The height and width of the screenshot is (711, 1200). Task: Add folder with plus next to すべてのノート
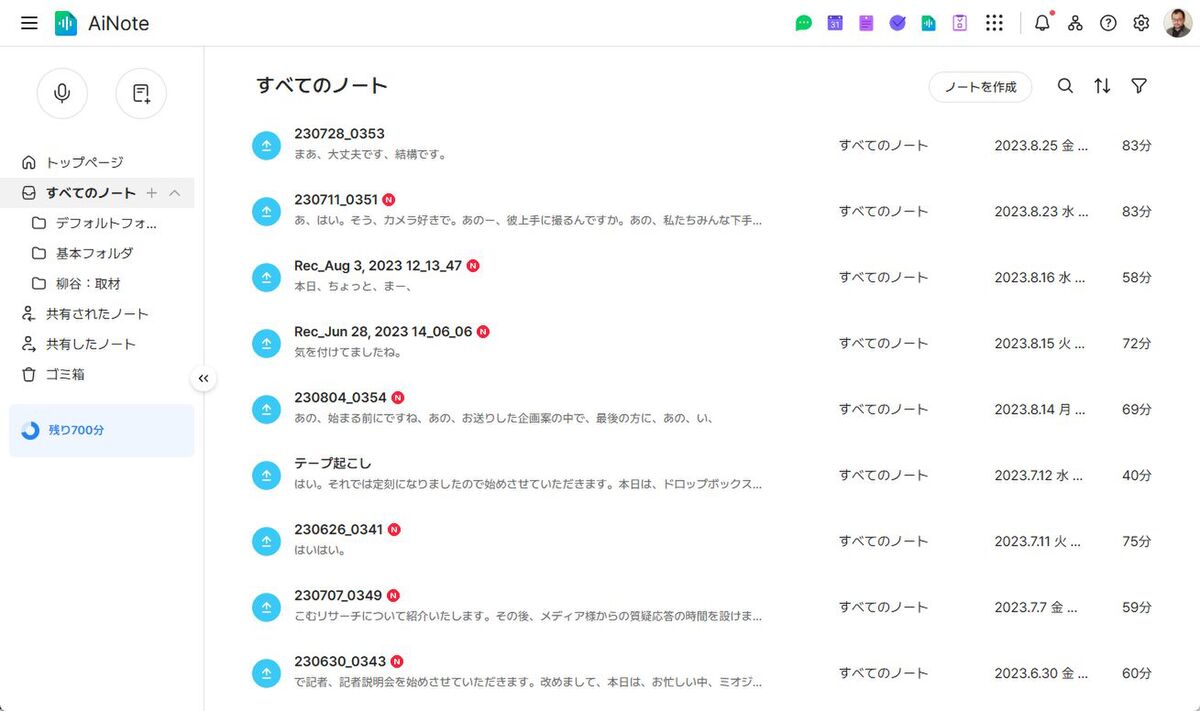[x=152, y=193]
